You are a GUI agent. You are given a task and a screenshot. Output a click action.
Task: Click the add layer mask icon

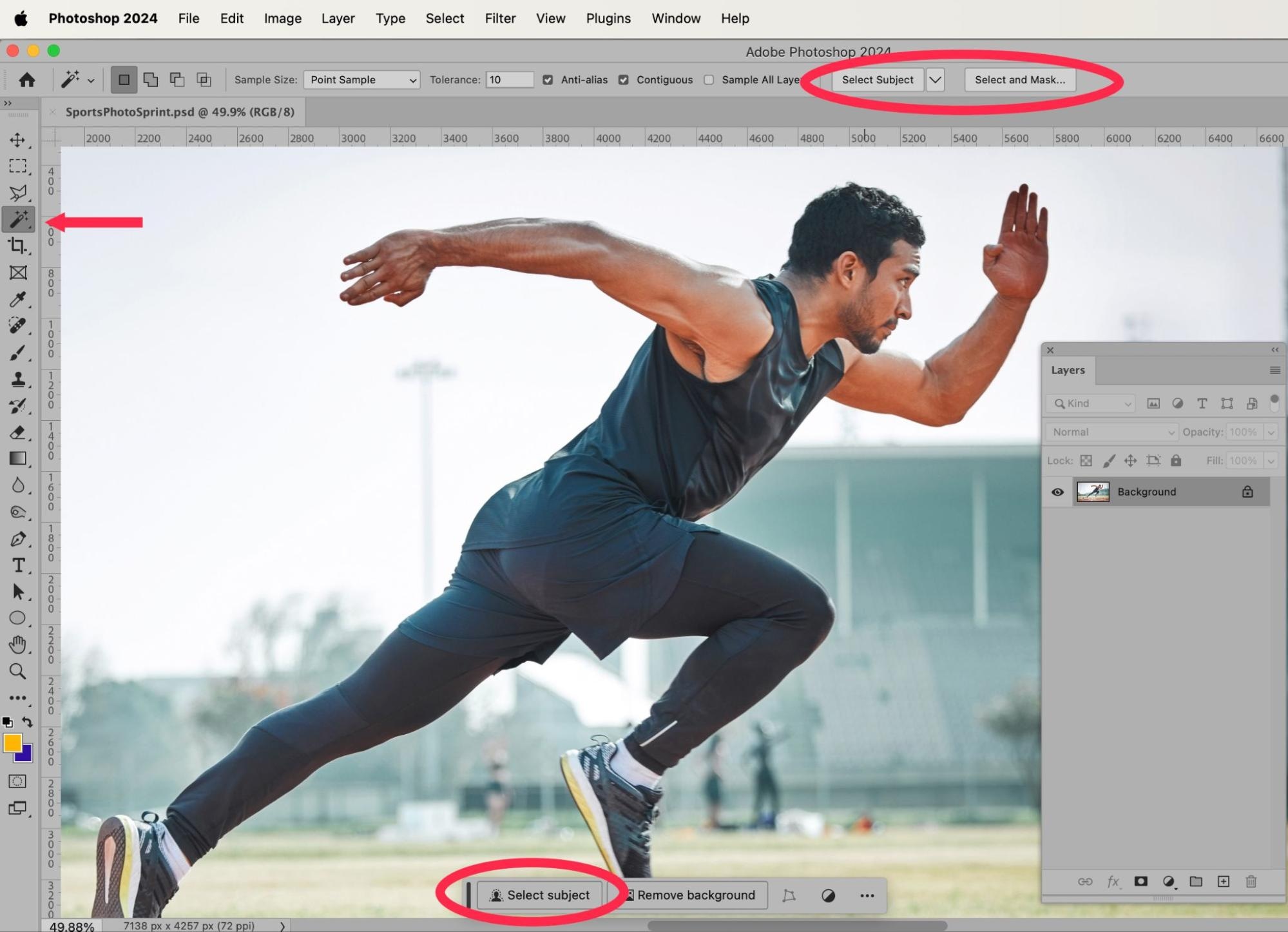tap(1140, 881)
